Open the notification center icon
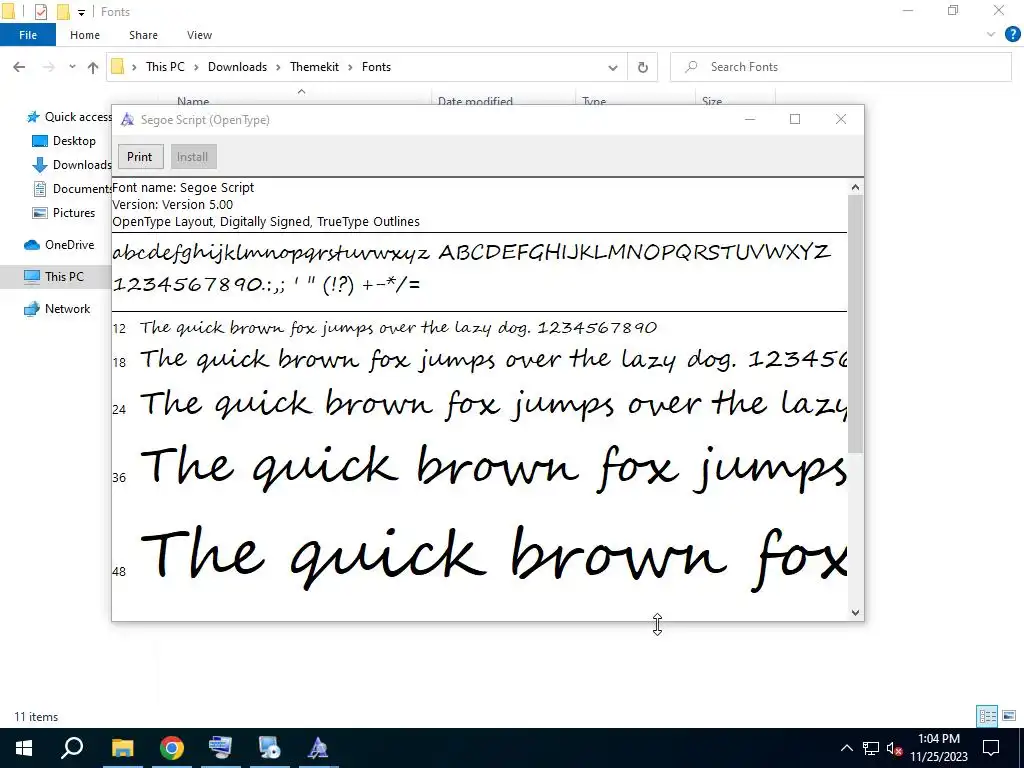Viewport: 1024px width, 768px height. tap(991, 748)
